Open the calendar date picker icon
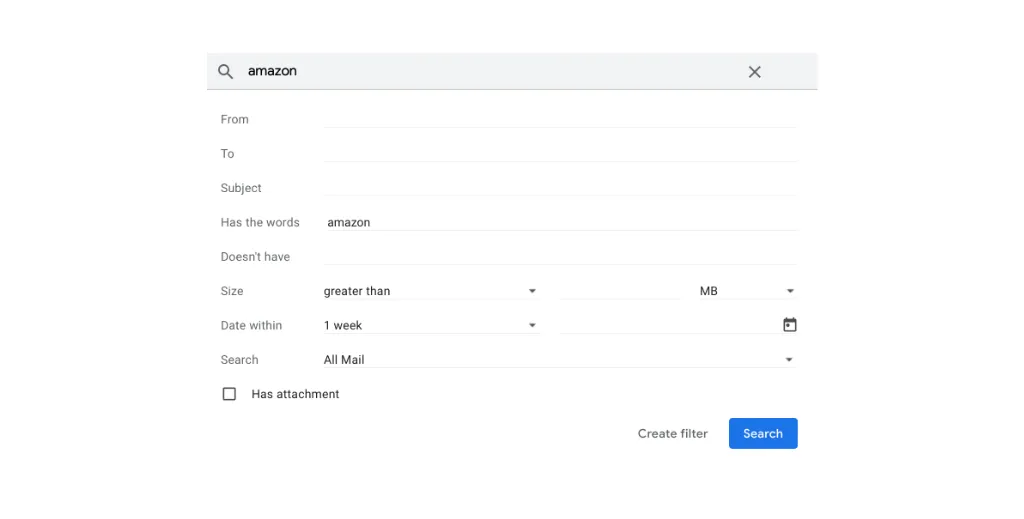Viewport: 1024px width, 519px height. click(790, 324)
